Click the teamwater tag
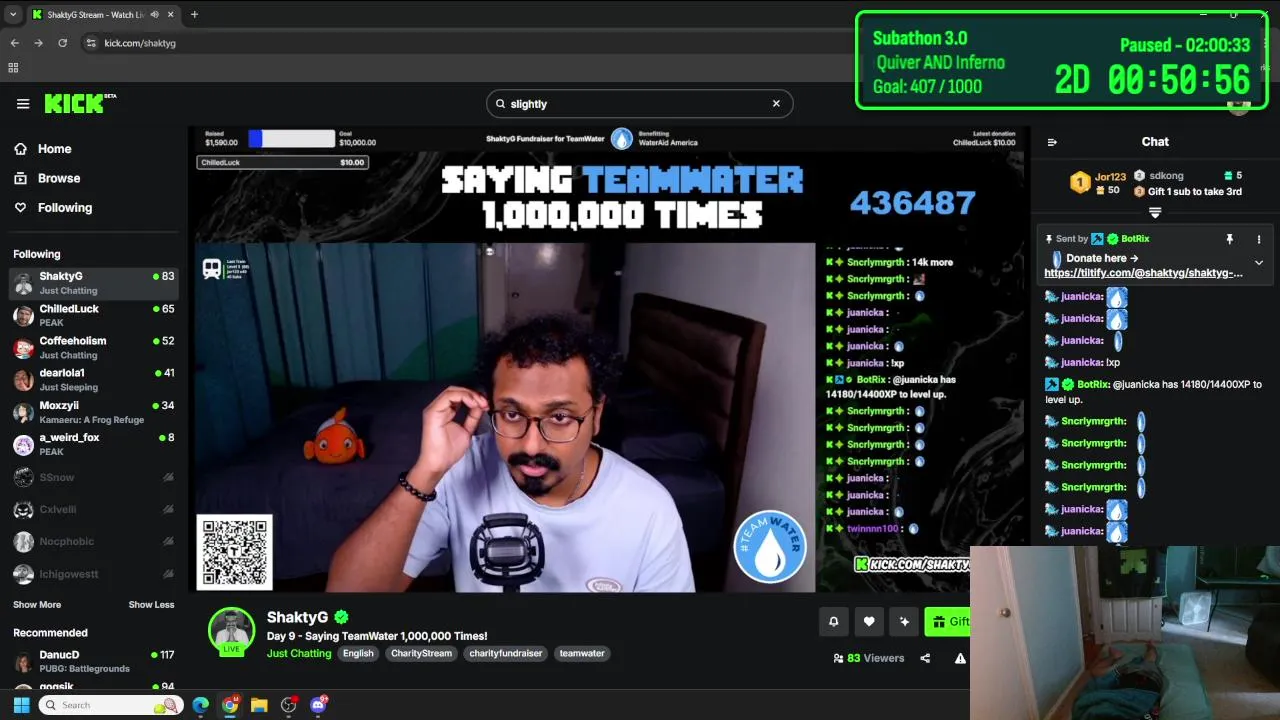Screen dimensions: 1280x720 pyautogui.click(x=582, y=653)
